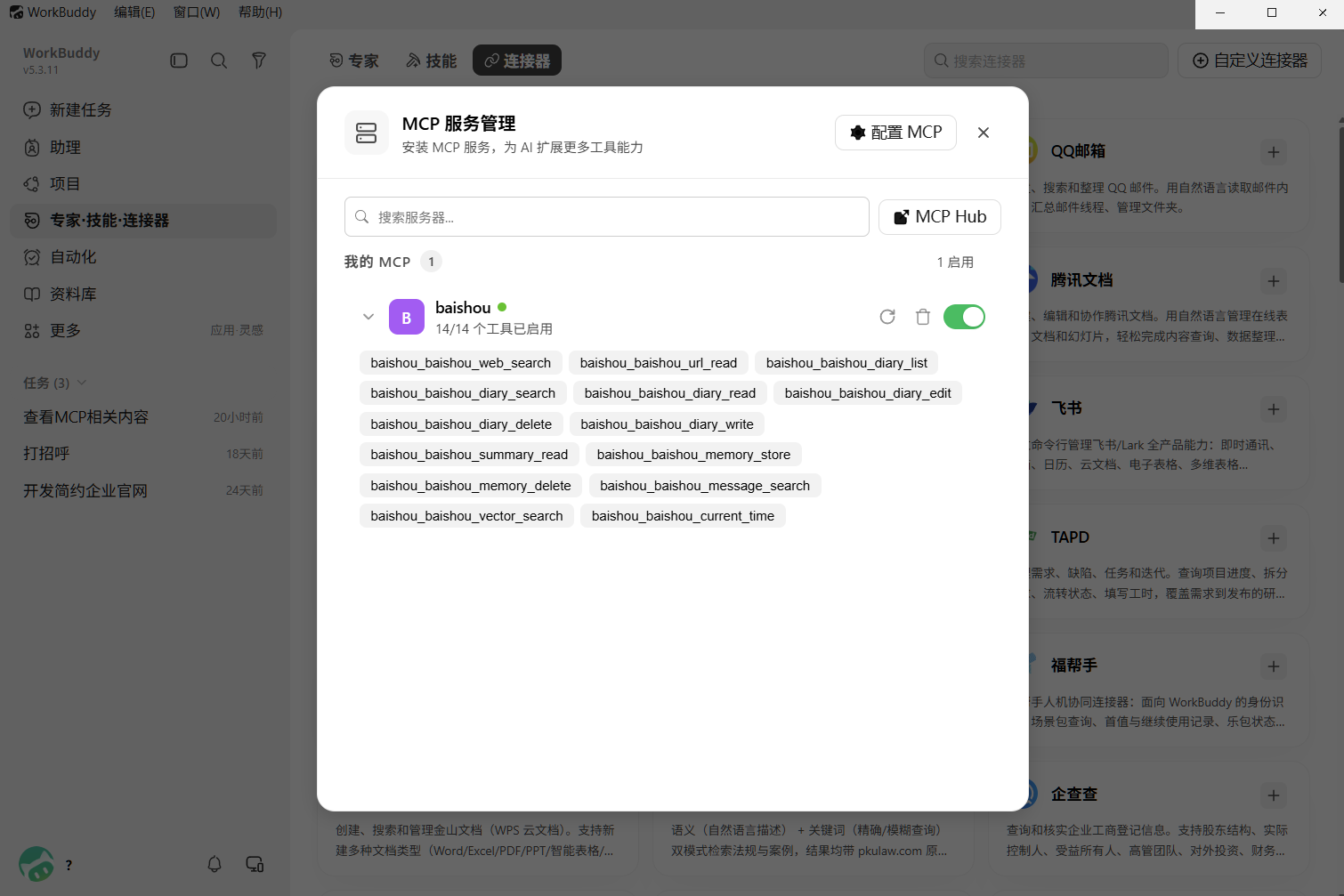
Task: Click the page vertical scrollbar
Action: [x=1340, y=205]
